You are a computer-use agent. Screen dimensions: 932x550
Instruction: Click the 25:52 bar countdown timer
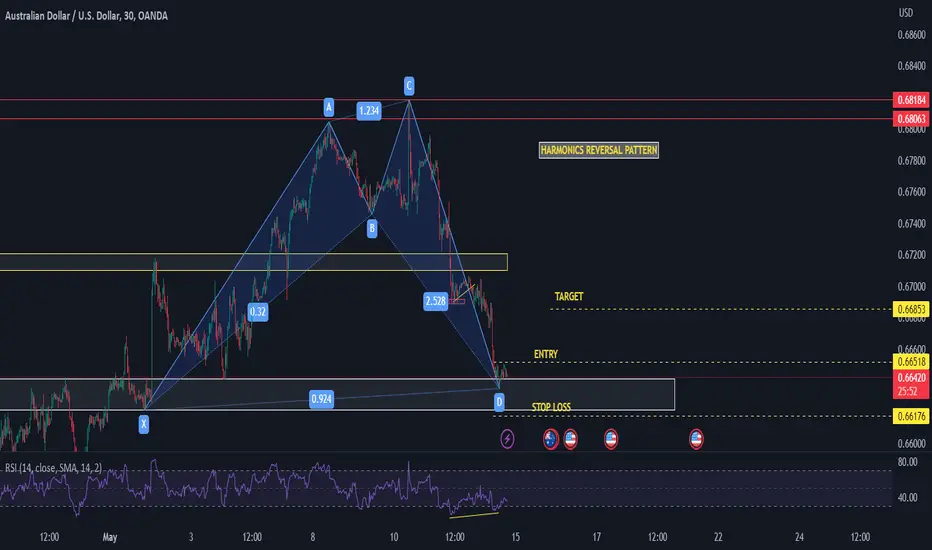click(x=908, y=391)
